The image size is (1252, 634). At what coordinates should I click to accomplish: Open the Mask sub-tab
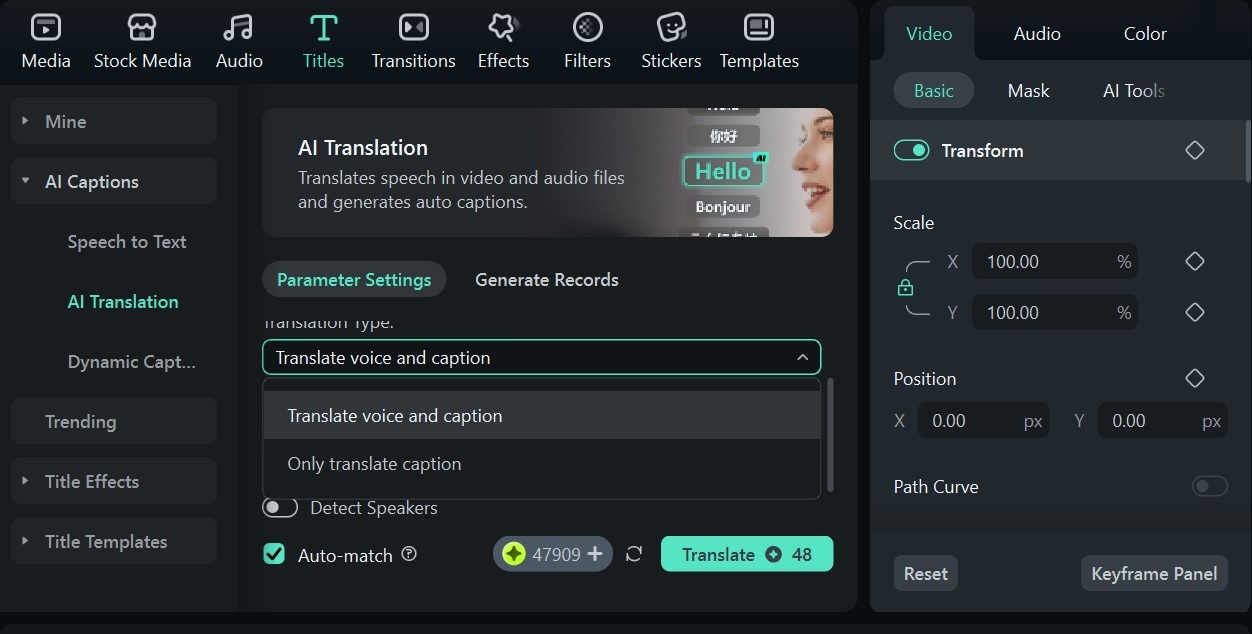coord(1028,90)
